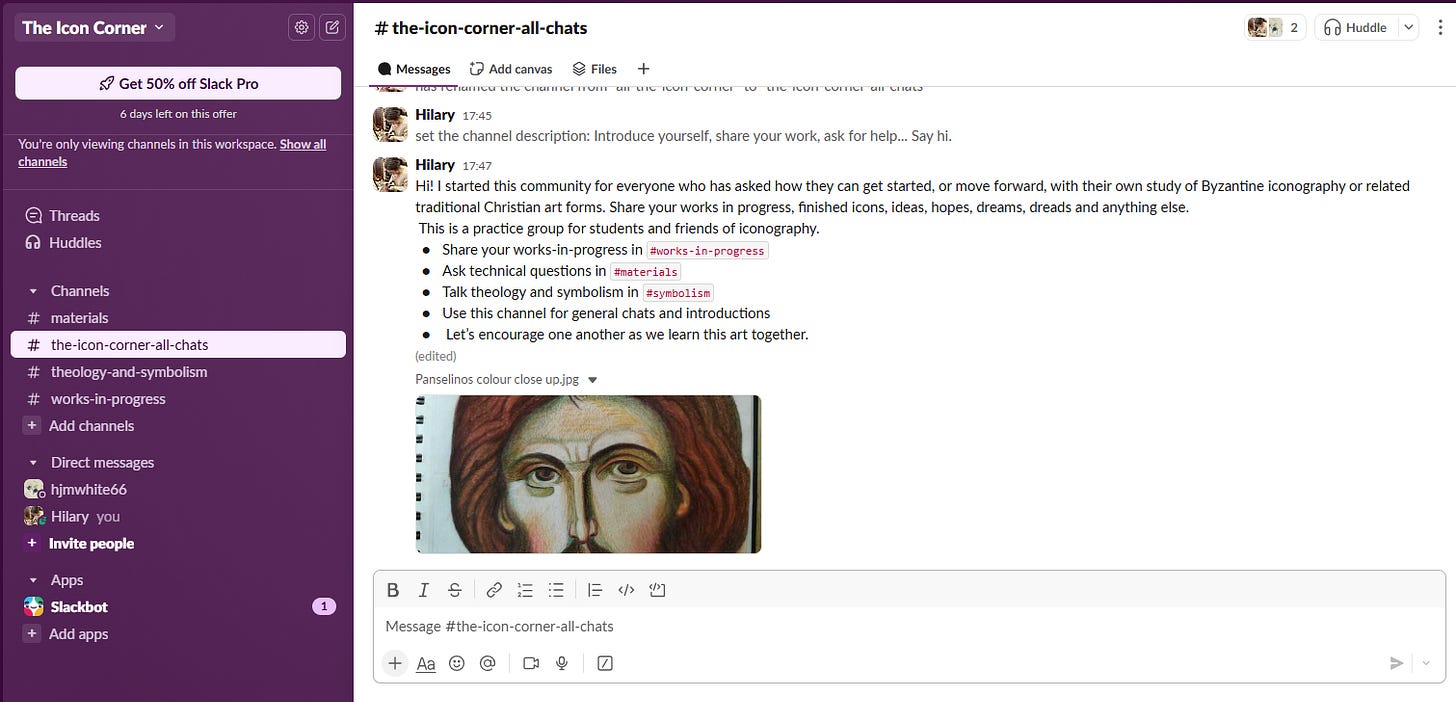The width and height of the screenshot is (1456, 702).
Task: Open send options dropdown beside send arrow
Action: coord(1426,663)
